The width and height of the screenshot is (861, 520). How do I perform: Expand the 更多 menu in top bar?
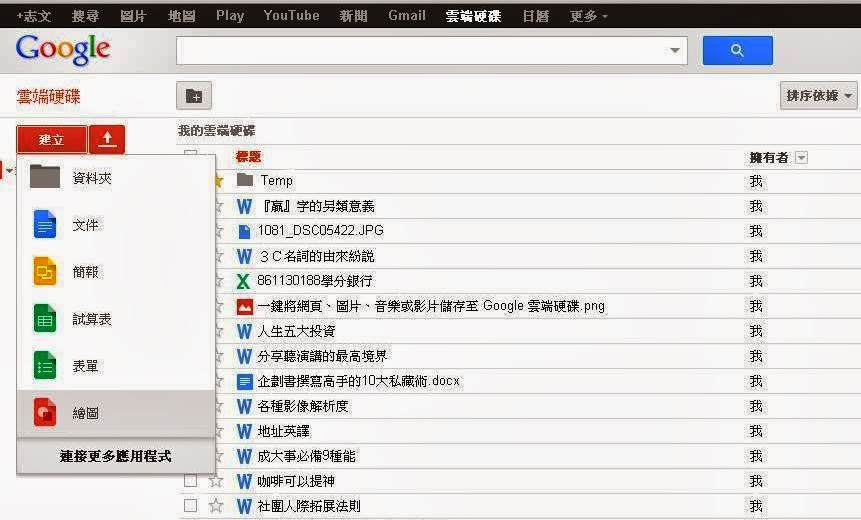[588, 16]
